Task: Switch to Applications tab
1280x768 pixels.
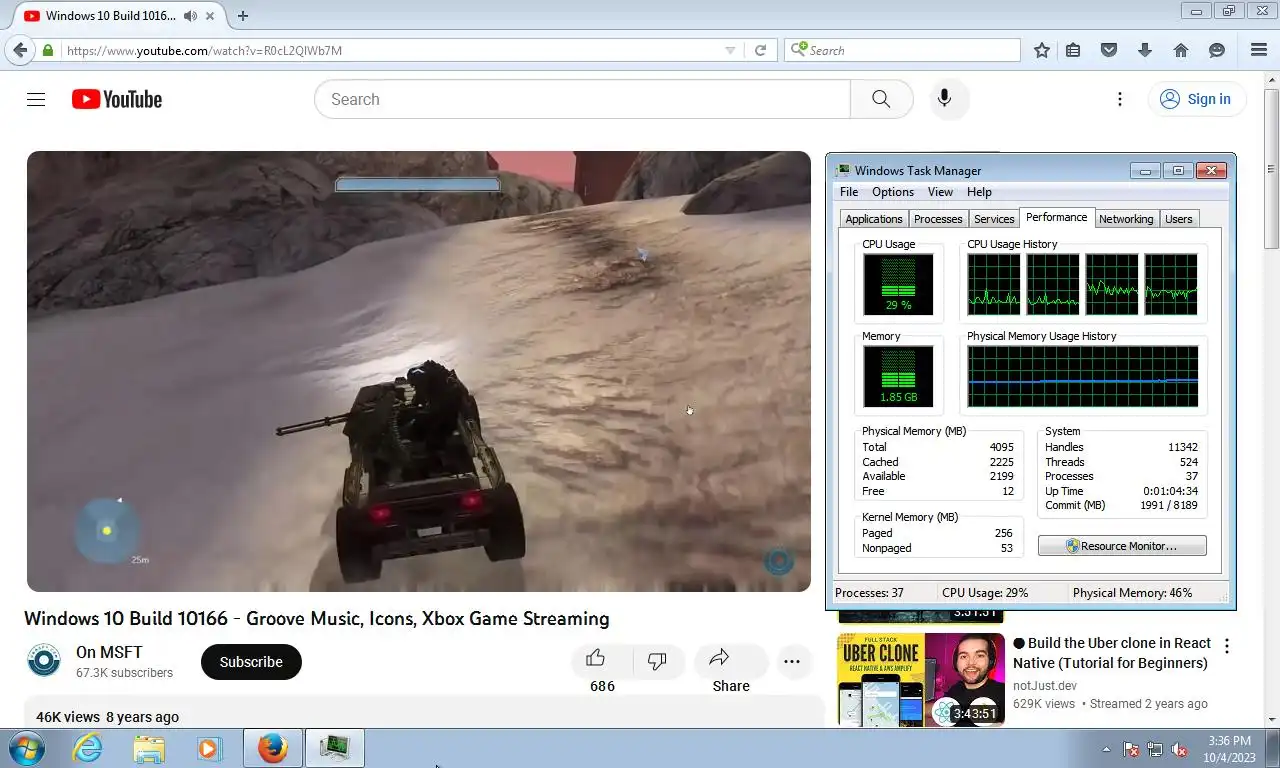Action: 873,219
